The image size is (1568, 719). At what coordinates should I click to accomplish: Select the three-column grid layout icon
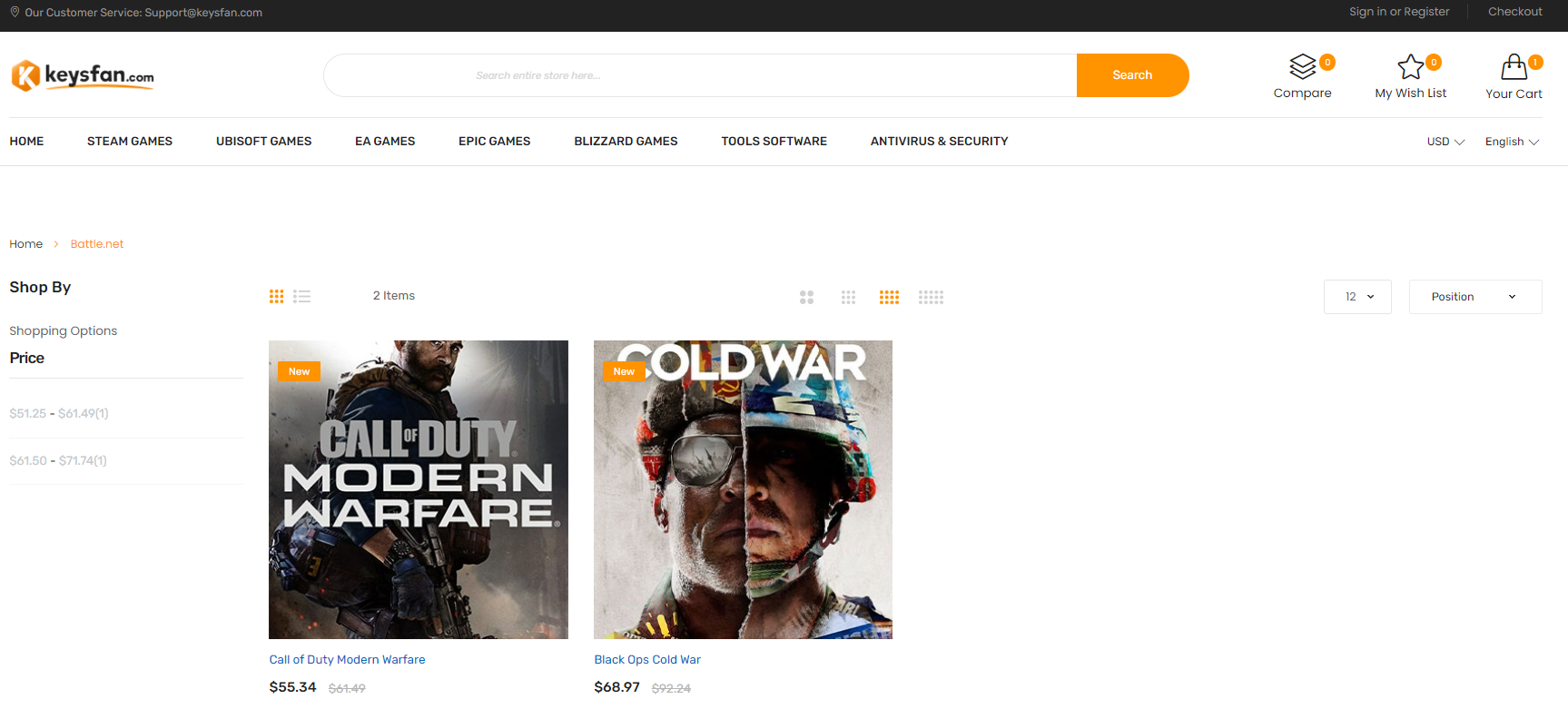[x=848, y=297]
